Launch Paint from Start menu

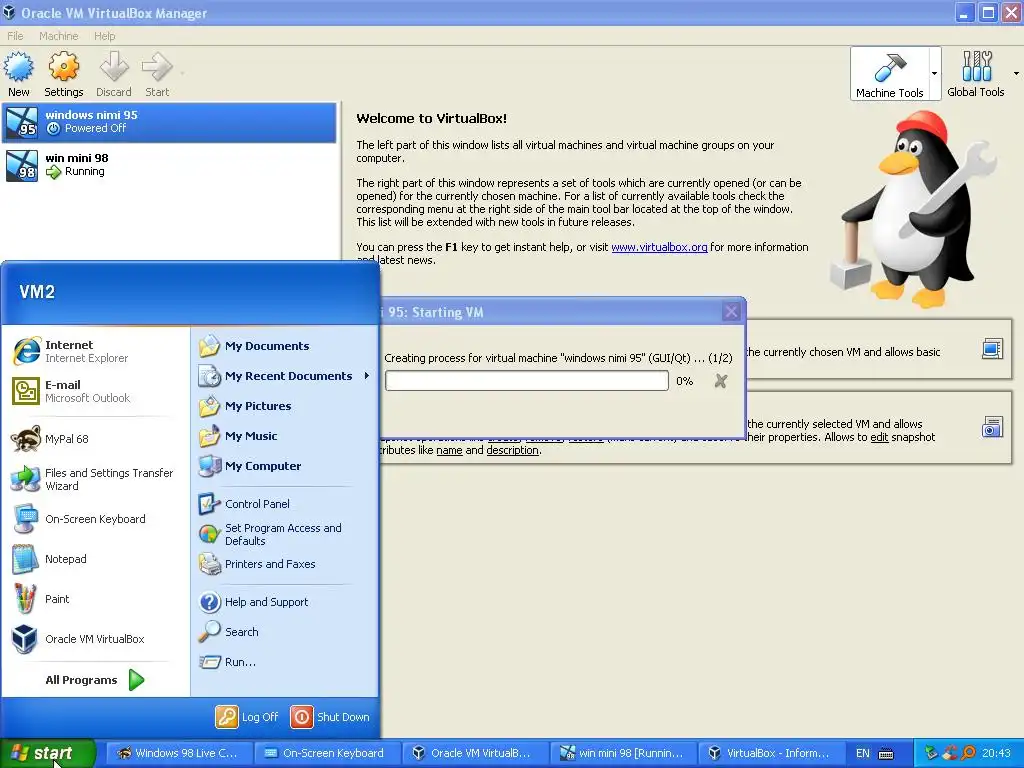point(95,599)
